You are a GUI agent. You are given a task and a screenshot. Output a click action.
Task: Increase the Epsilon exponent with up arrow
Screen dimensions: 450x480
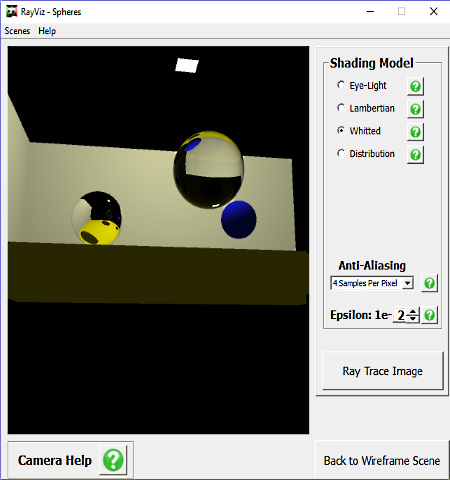click(413, 312)
